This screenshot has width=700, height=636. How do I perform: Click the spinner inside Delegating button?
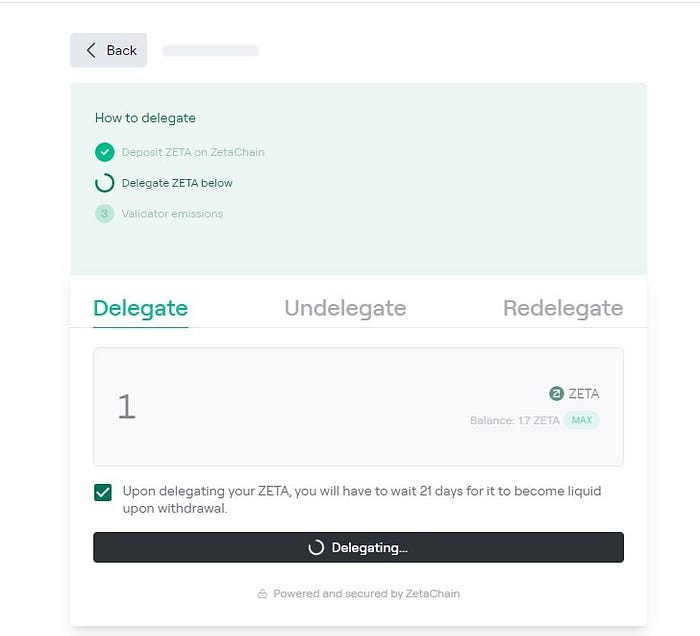316,548
